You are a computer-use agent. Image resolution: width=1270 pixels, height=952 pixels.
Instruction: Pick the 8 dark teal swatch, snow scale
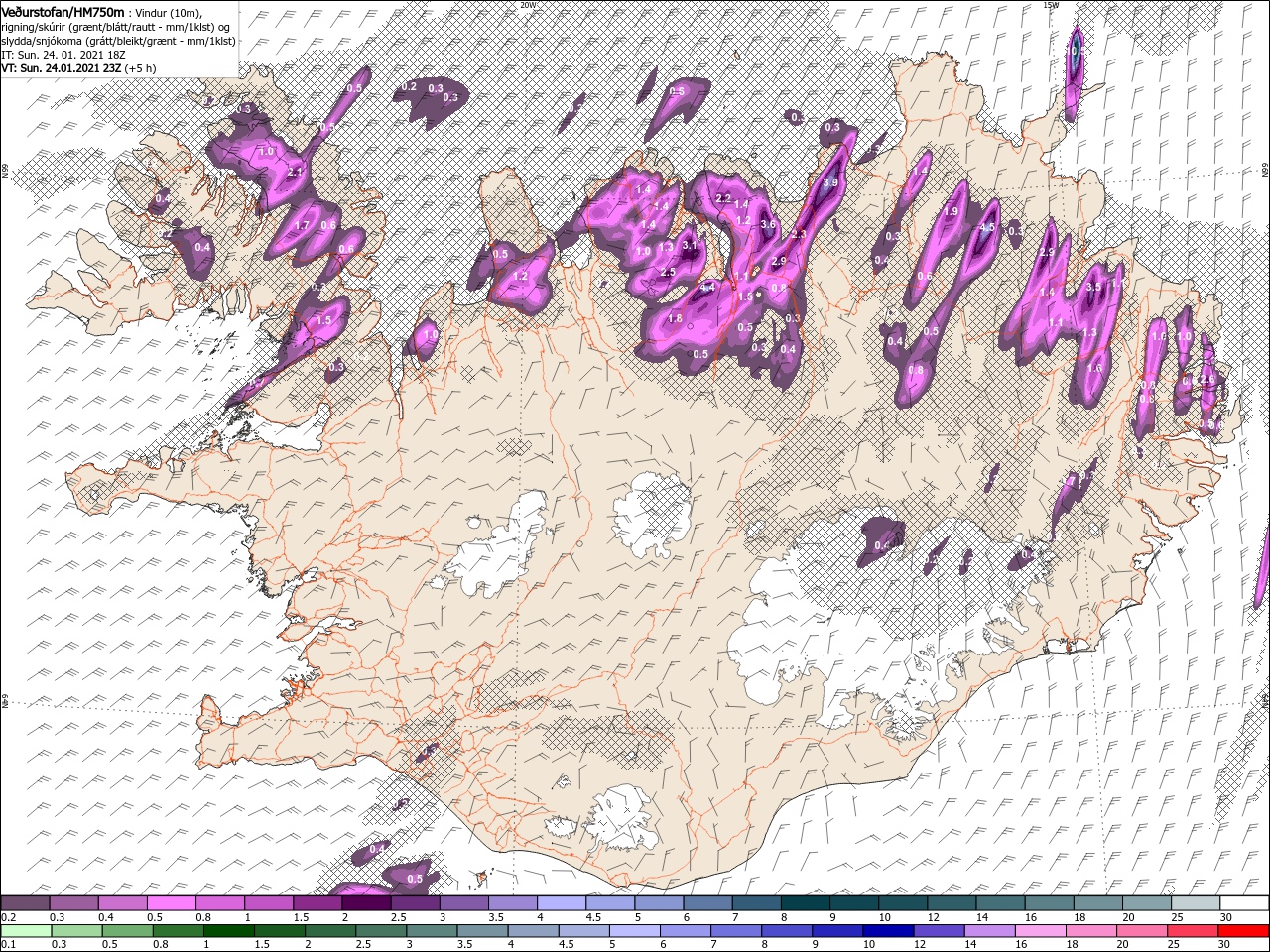[x=805, y=903]
